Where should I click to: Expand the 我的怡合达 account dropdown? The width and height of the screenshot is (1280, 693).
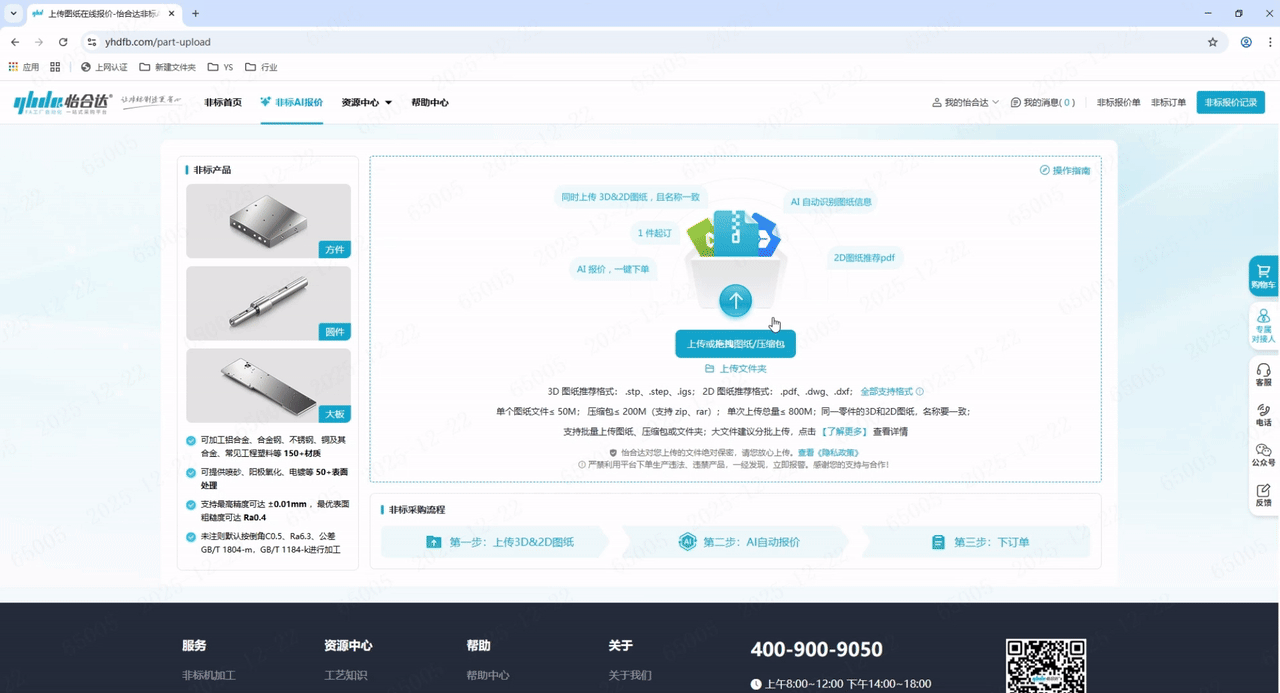click(x=965, y=103)
